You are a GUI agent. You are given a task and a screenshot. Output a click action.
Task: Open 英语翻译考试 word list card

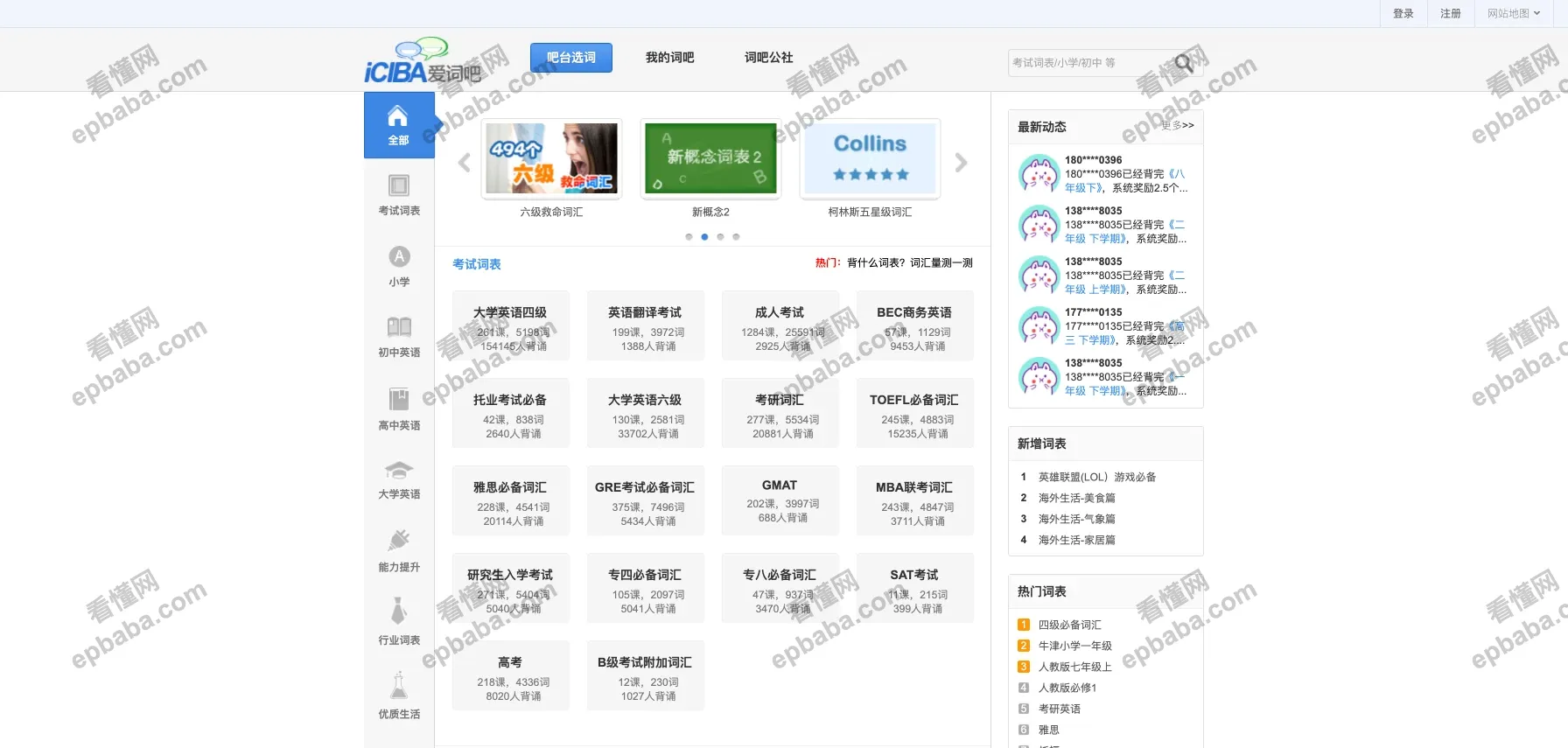click(x=646, y=326)
